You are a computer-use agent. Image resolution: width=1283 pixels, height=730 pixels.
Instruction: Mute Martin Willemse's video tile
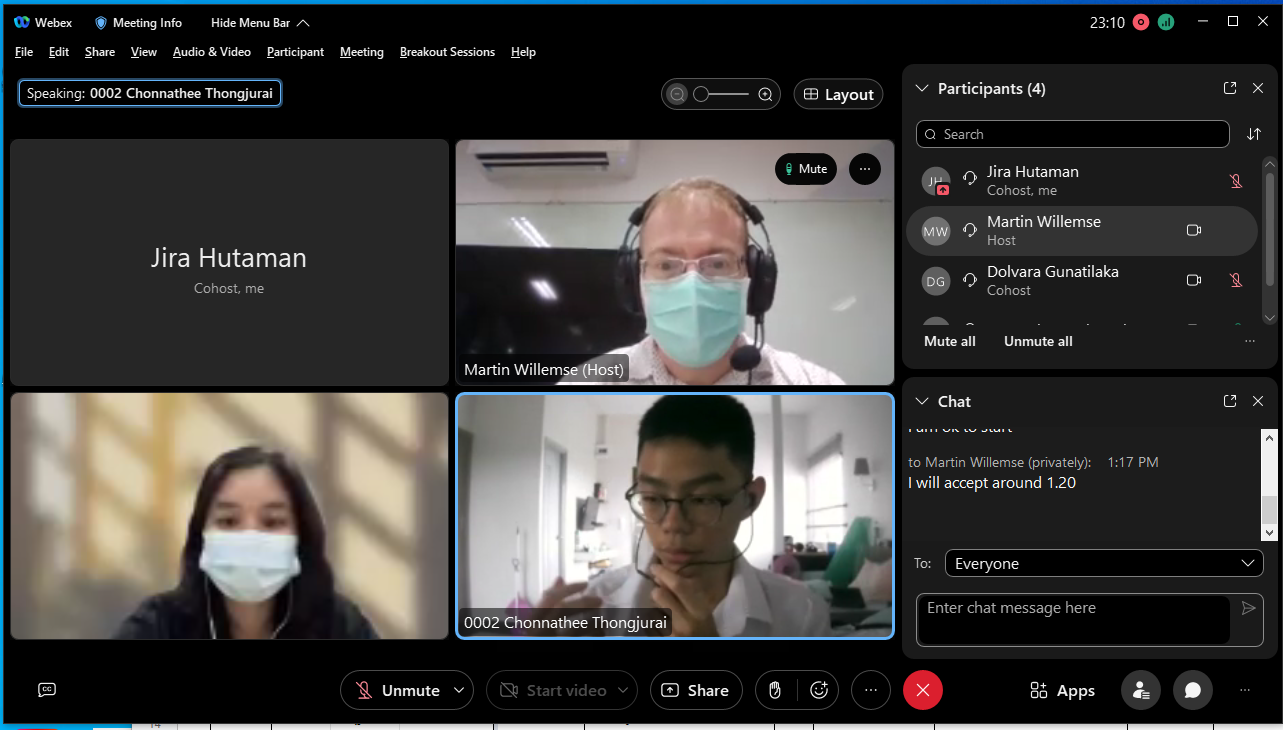805,169
